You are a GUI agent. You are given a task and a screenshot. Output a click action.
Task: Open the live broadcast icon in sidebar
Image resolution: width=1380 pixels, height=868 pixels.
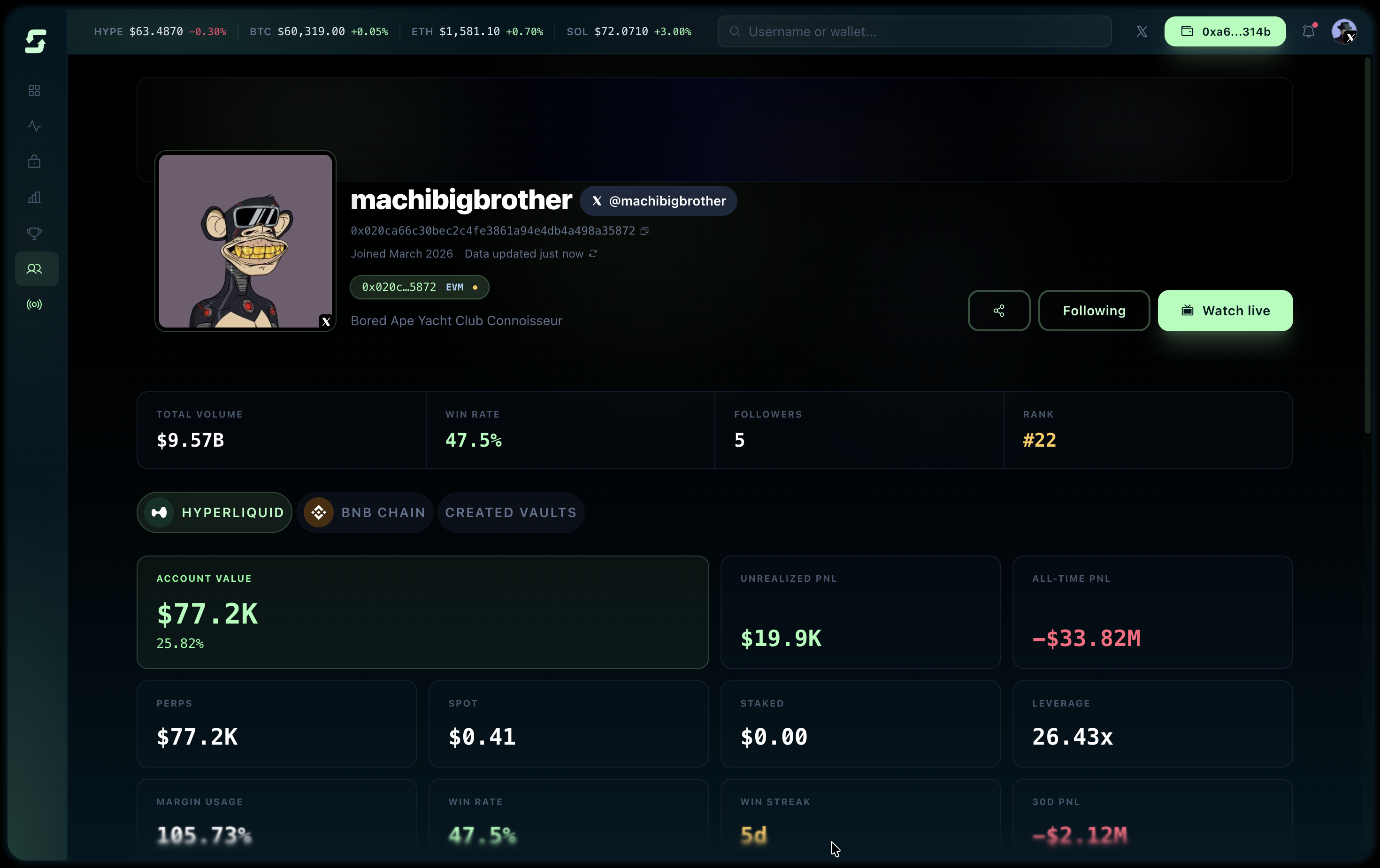click(x=34, y=304)
